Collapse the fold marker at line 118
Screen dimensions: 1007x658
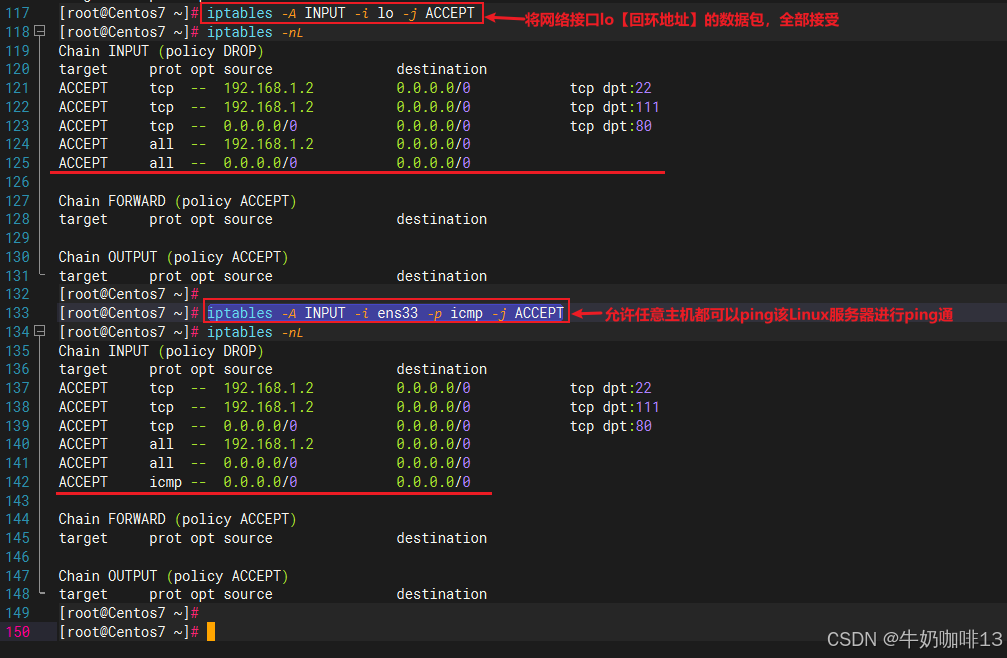(x=40, y=31)
